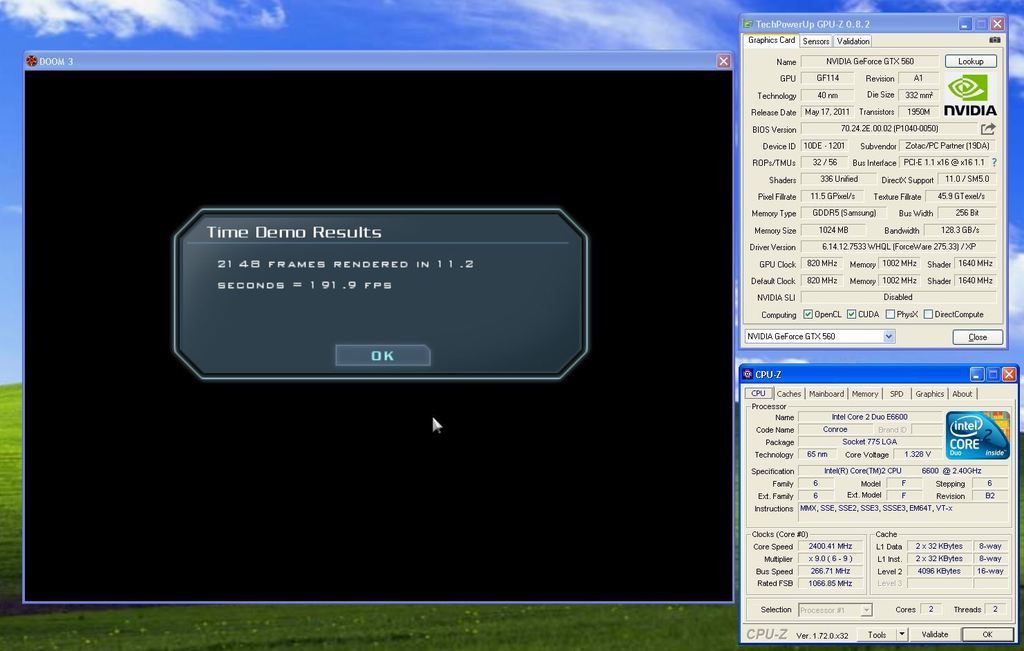Click the Multiplier value x 9.0 ( 6 - 9 )
Viewport: 1024px width, 651px height.
click(x=830, y=558)
